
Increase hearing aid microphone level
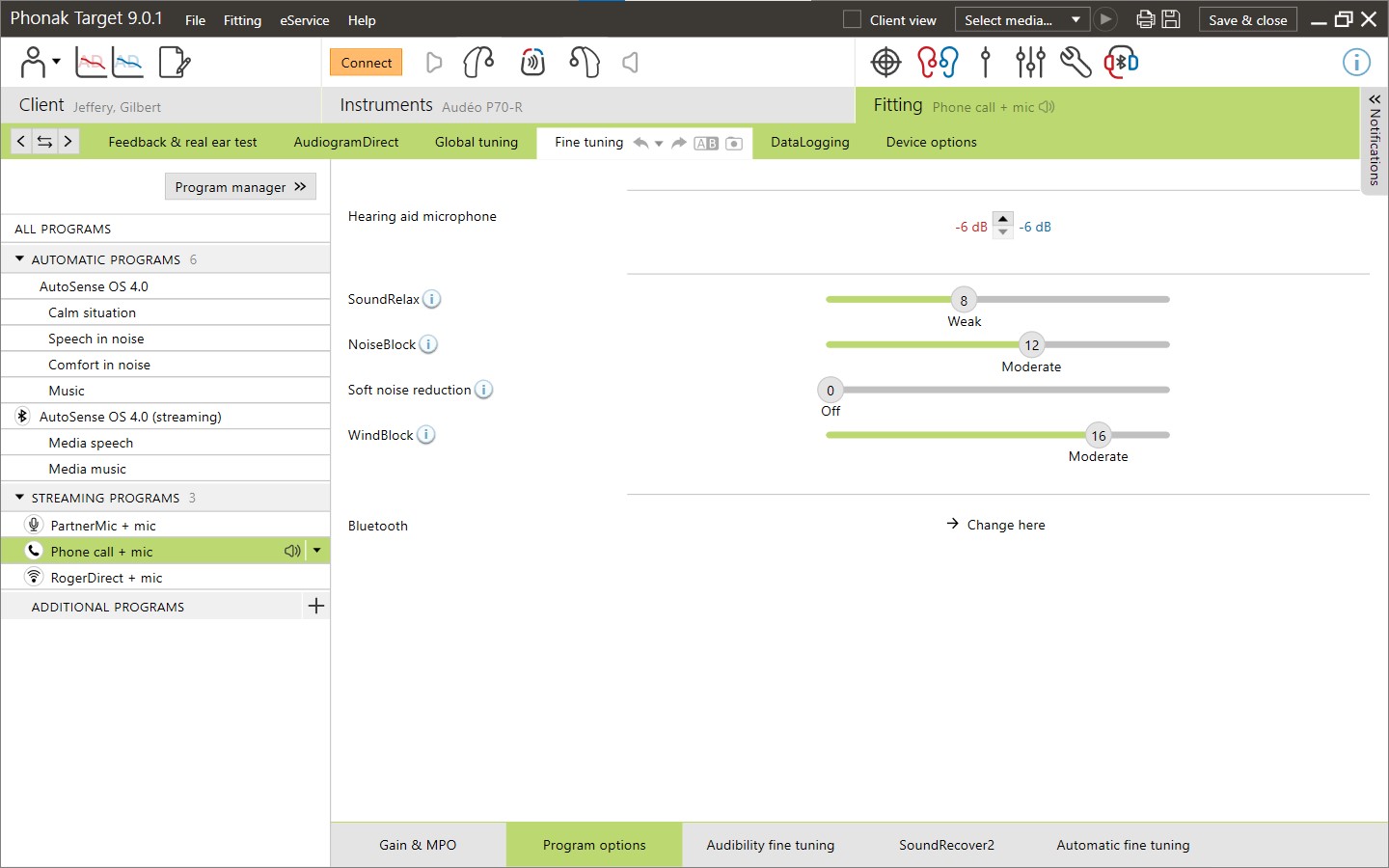coord(1003,219)
